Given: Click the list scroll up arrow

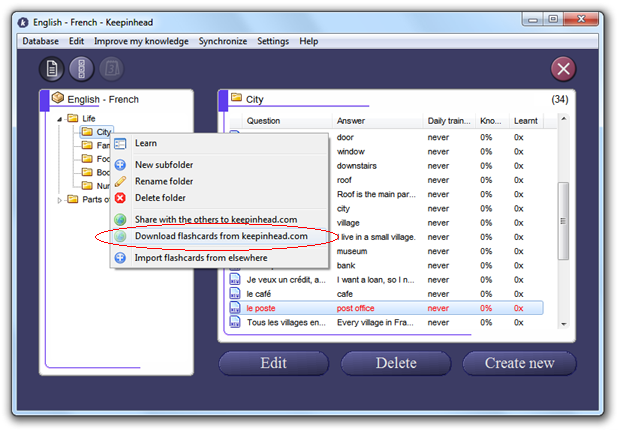Looking at the screenshot, I should coord(563,119).
